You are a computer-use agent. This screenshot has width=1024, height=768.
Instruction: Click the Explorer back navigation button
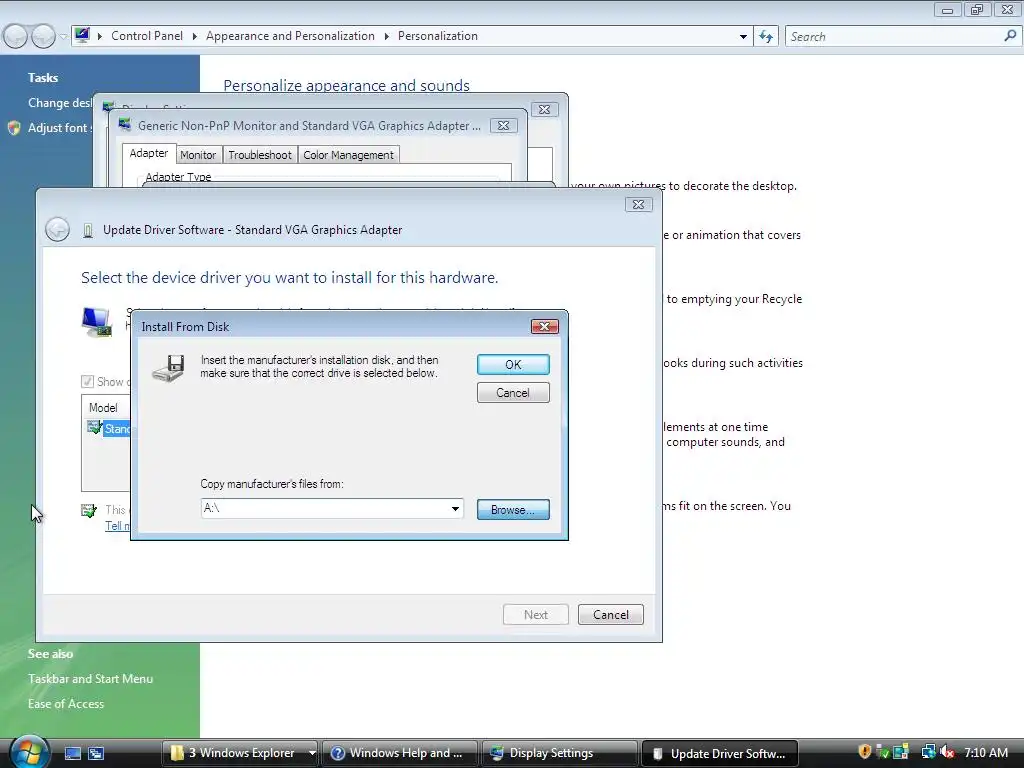point(16,36)
